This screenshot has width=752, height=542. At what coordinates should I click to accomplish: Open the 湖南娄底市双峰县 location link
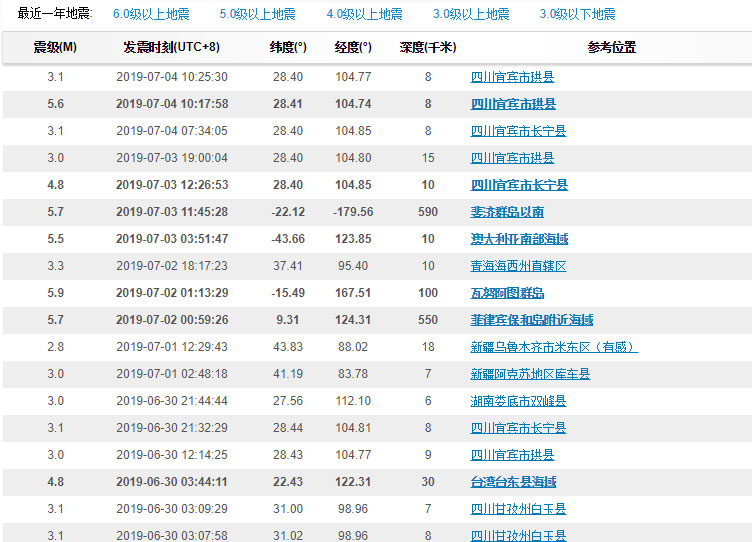click(x=518, y=401)
